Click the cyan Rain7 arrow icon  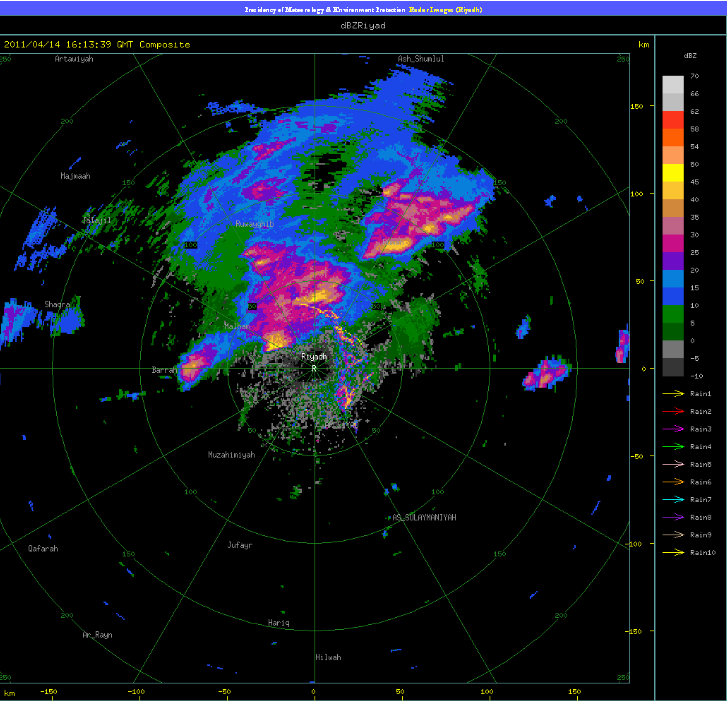(673, 500)
